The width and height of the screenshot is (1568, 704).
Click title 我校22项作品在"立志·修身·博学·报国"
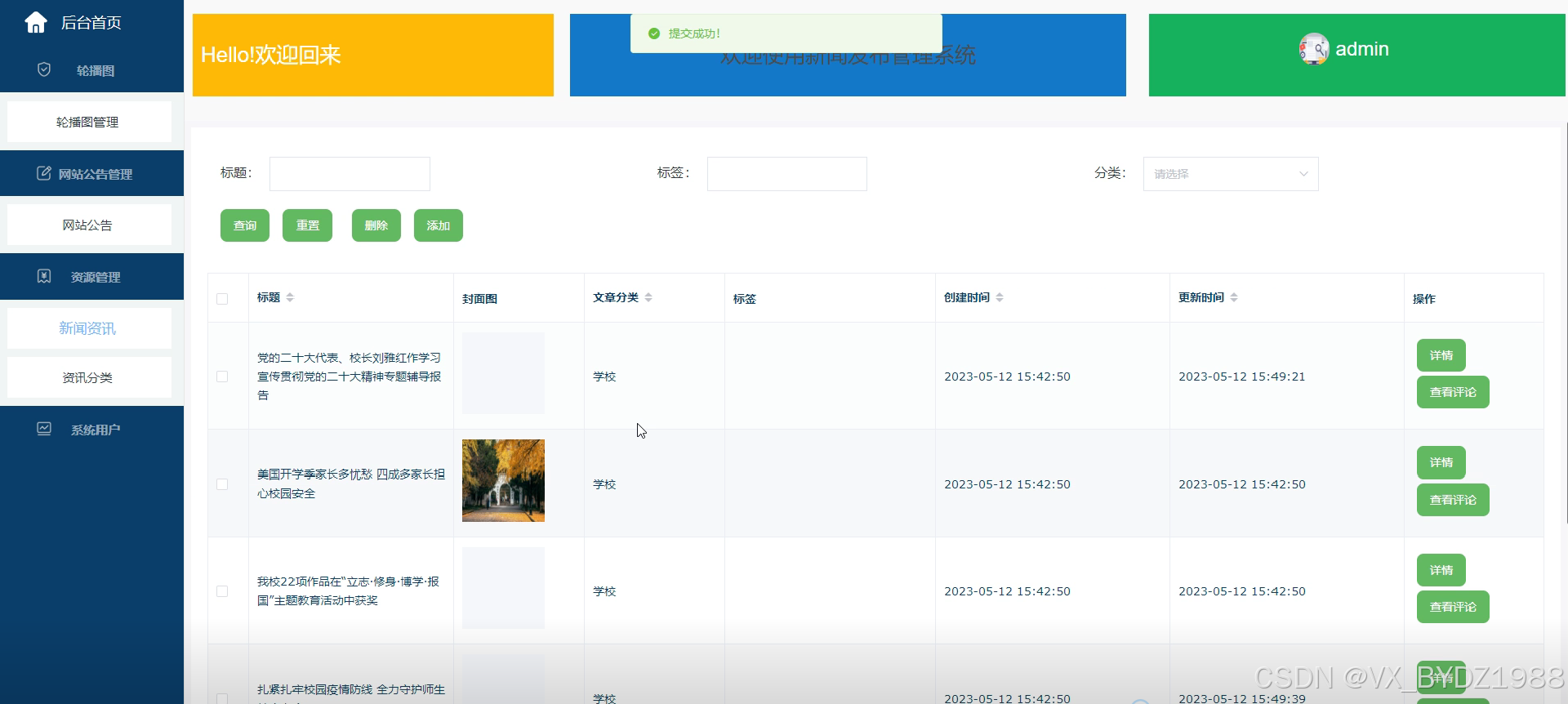349,590
